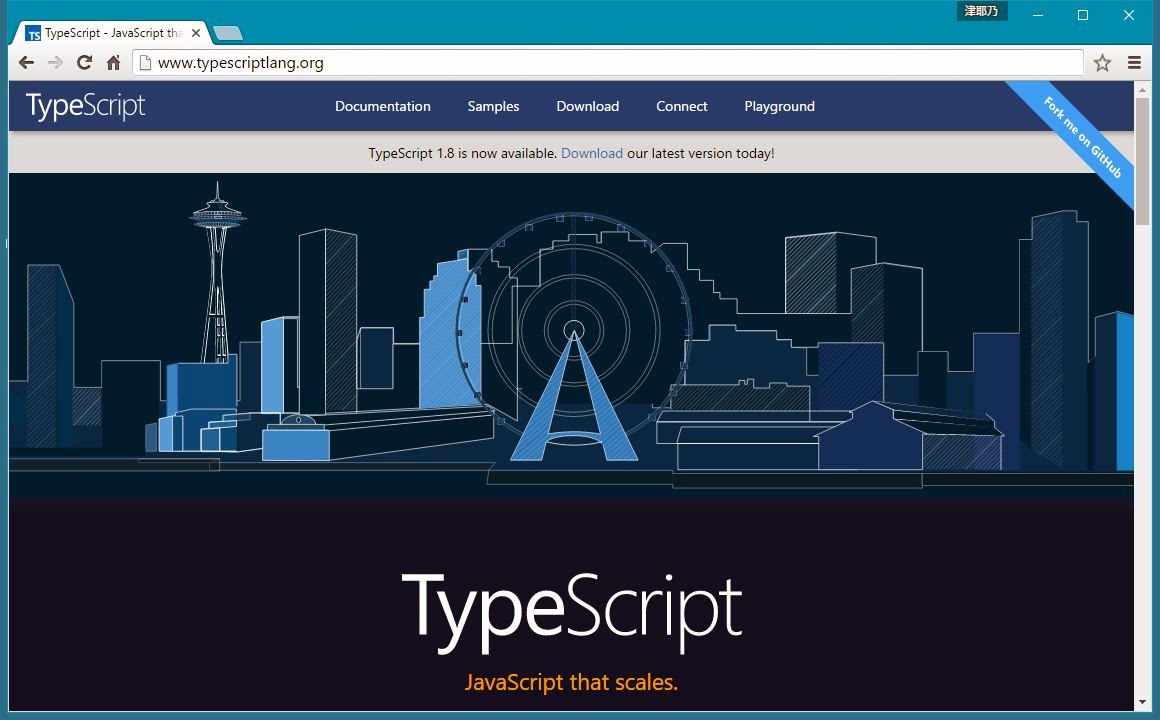Click the user profile name button in title bar
Viewport: 1160px width, 720px height.
(x=981, y=12)
